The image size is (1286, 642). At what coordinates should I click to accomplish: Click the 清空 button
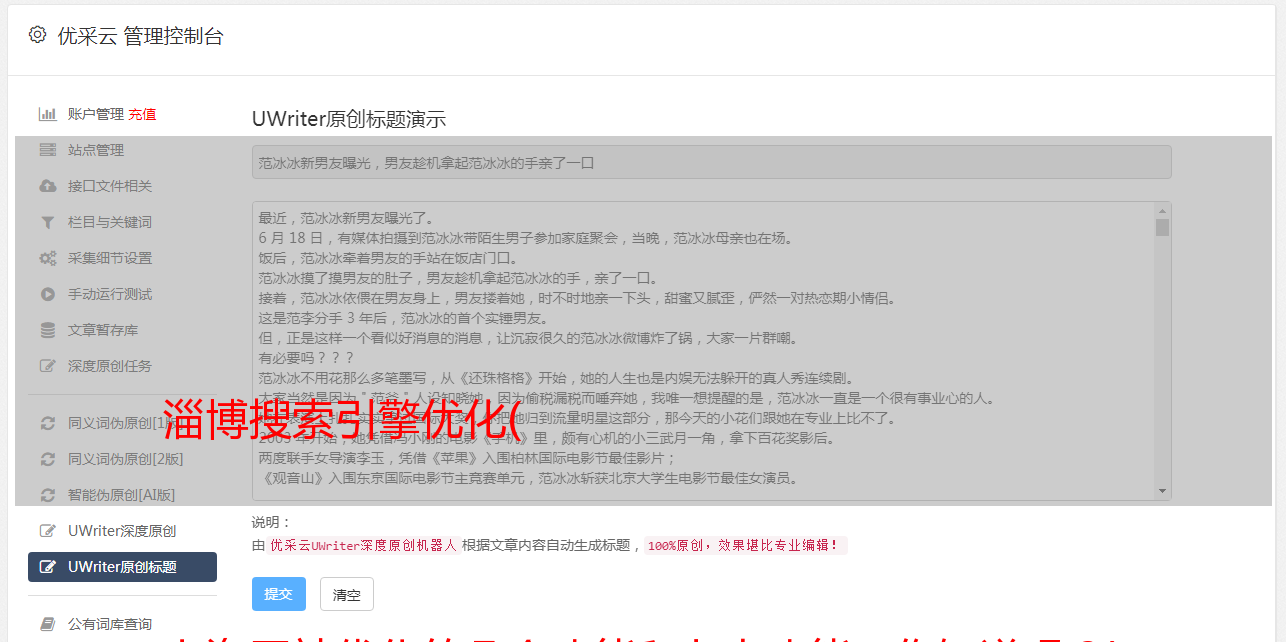346,594
